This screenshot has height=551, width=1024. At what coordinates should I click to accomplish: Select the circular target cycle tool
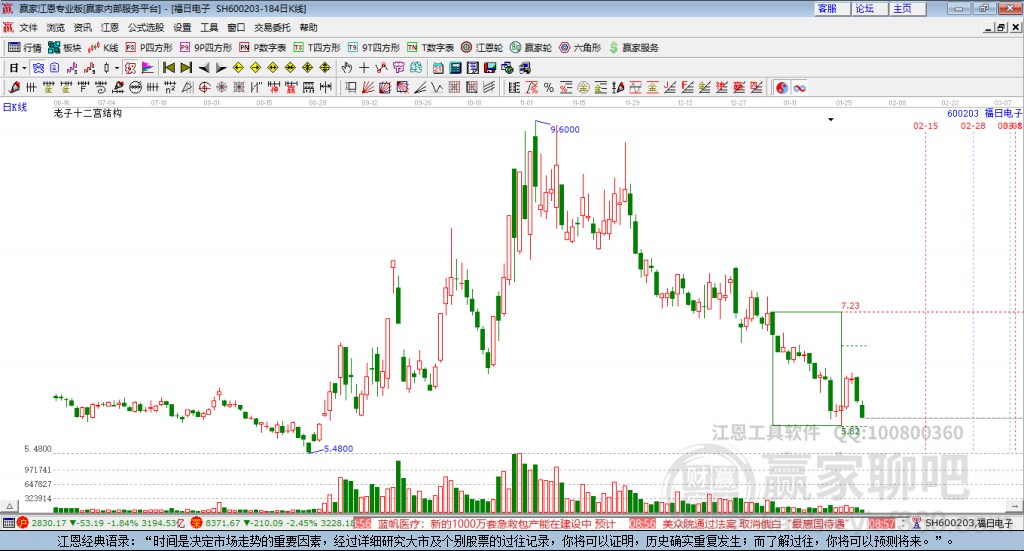[x=204, y=87]
